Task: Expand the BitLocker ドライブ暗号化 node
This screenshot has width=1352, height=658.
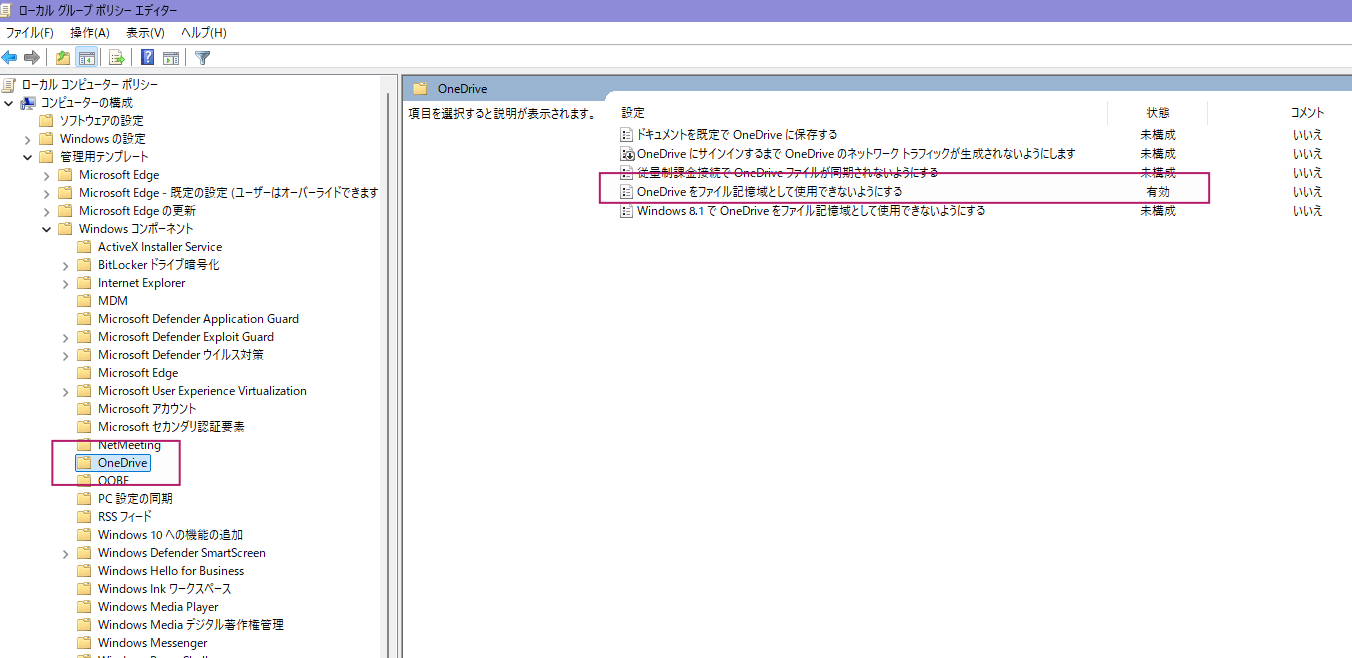Action: click(66, 265)
